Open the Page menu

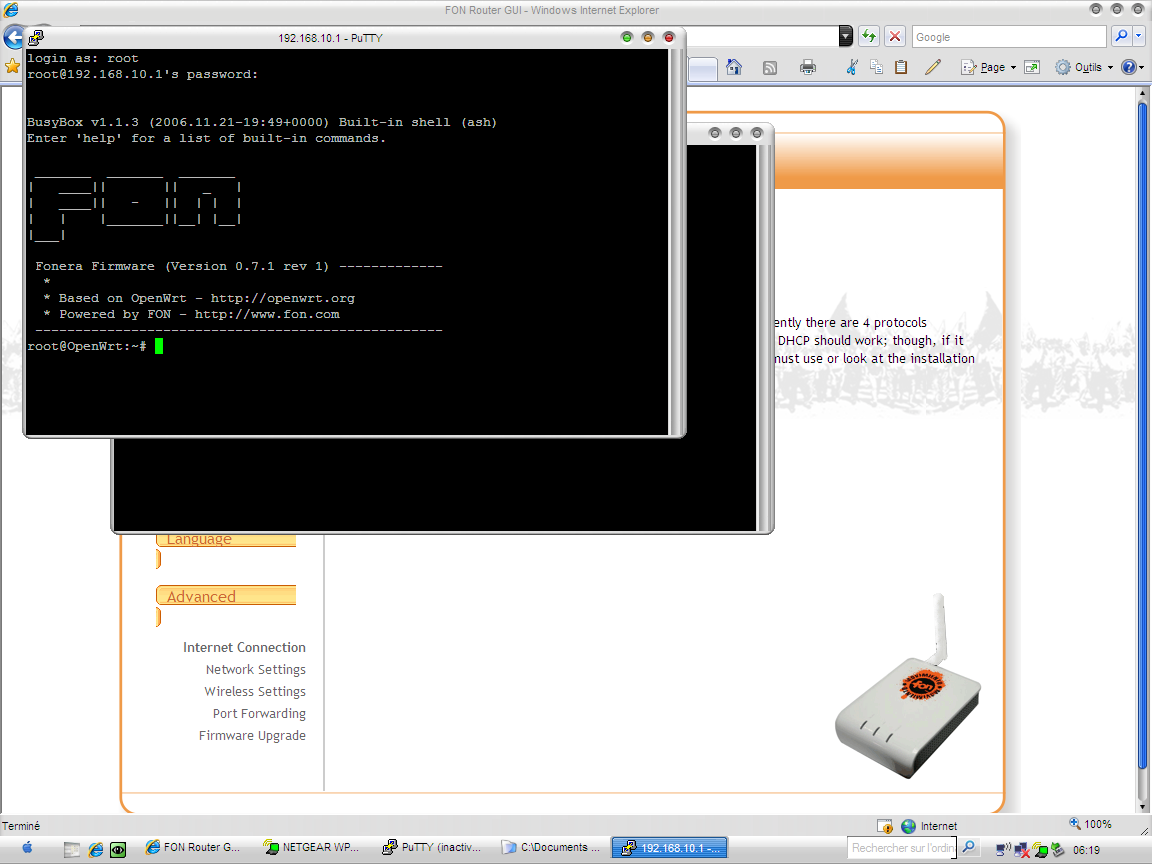pos(989,68)
